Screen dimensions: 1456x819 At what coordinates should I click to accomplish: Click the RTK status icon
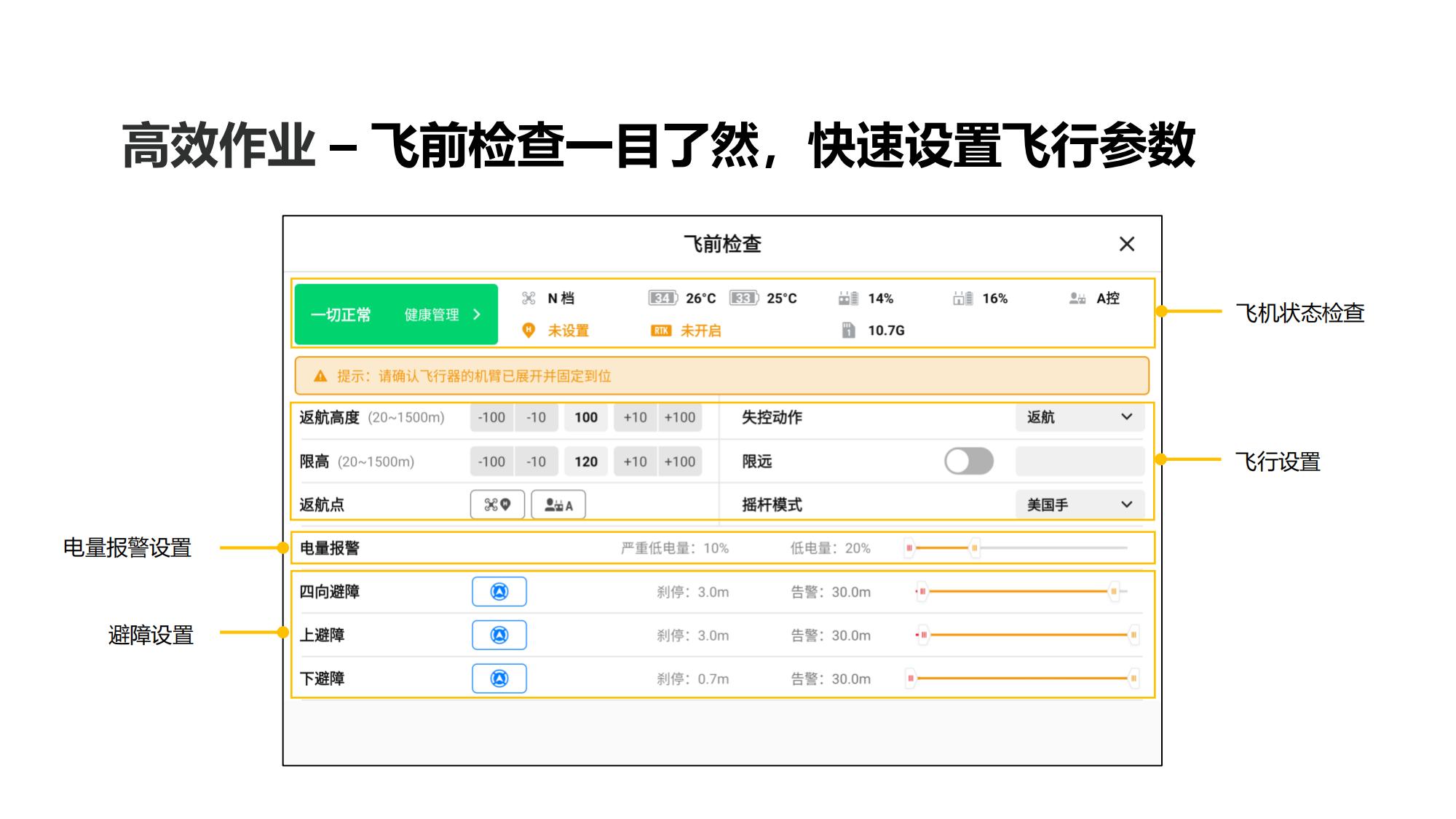point(661,331)
